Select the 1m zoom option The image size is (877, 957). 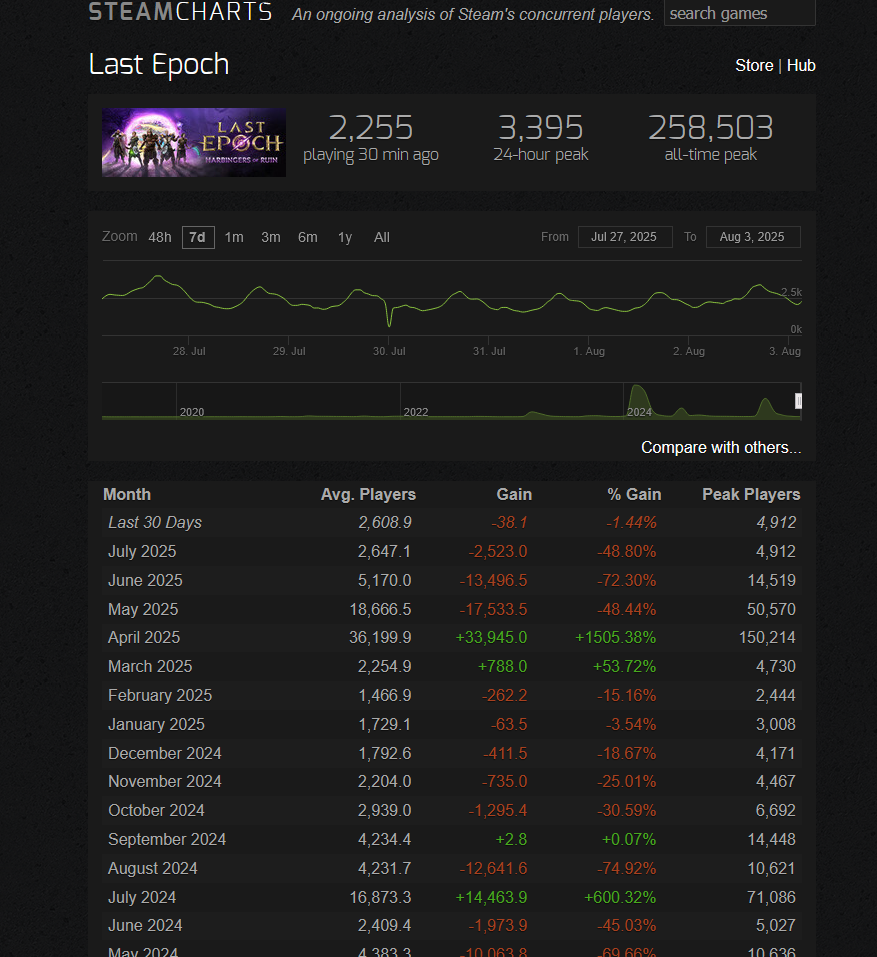[x=234, y=237]
